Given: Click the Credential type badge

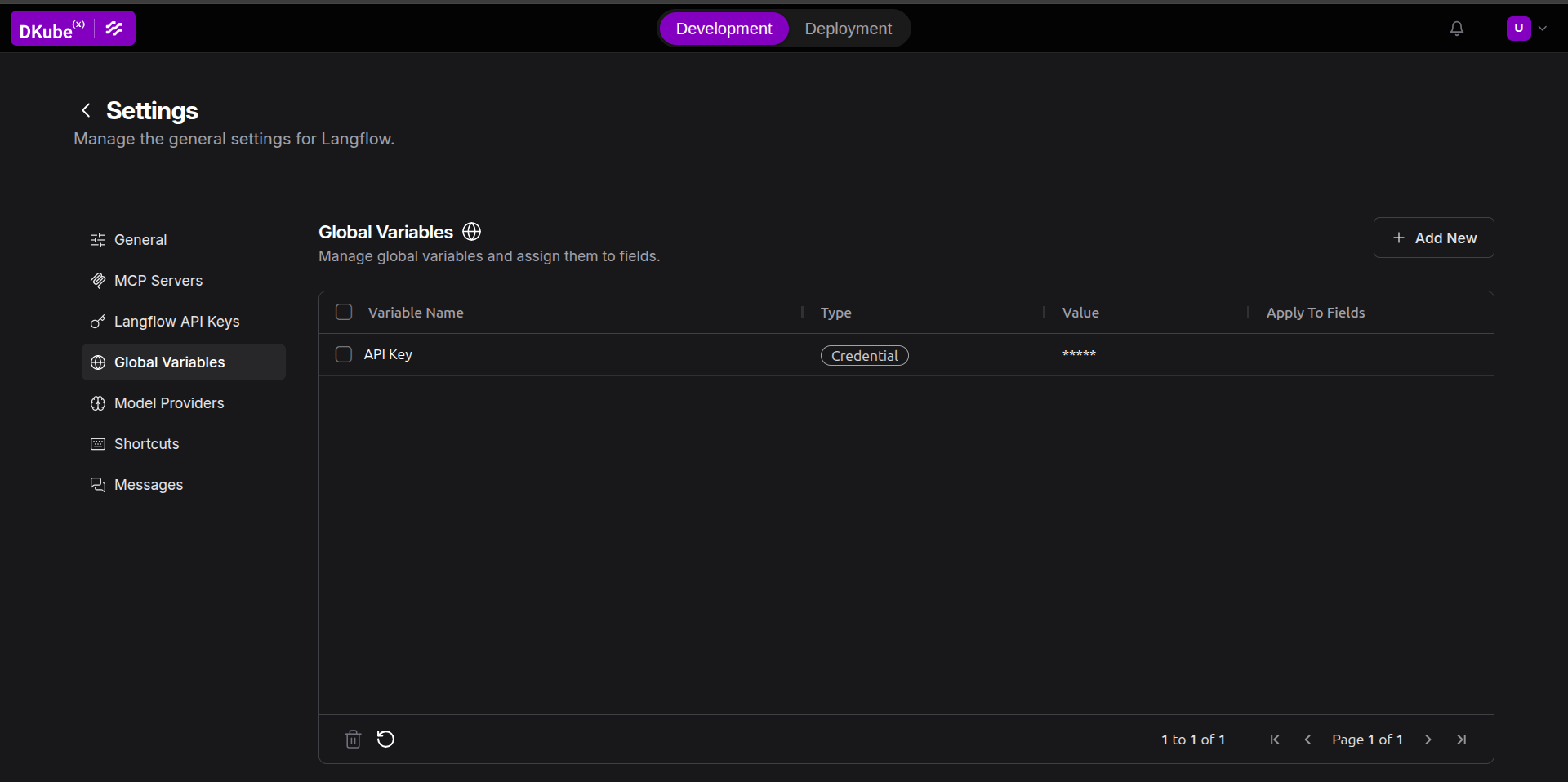Looking at the screenshot, I should (864, 356).
